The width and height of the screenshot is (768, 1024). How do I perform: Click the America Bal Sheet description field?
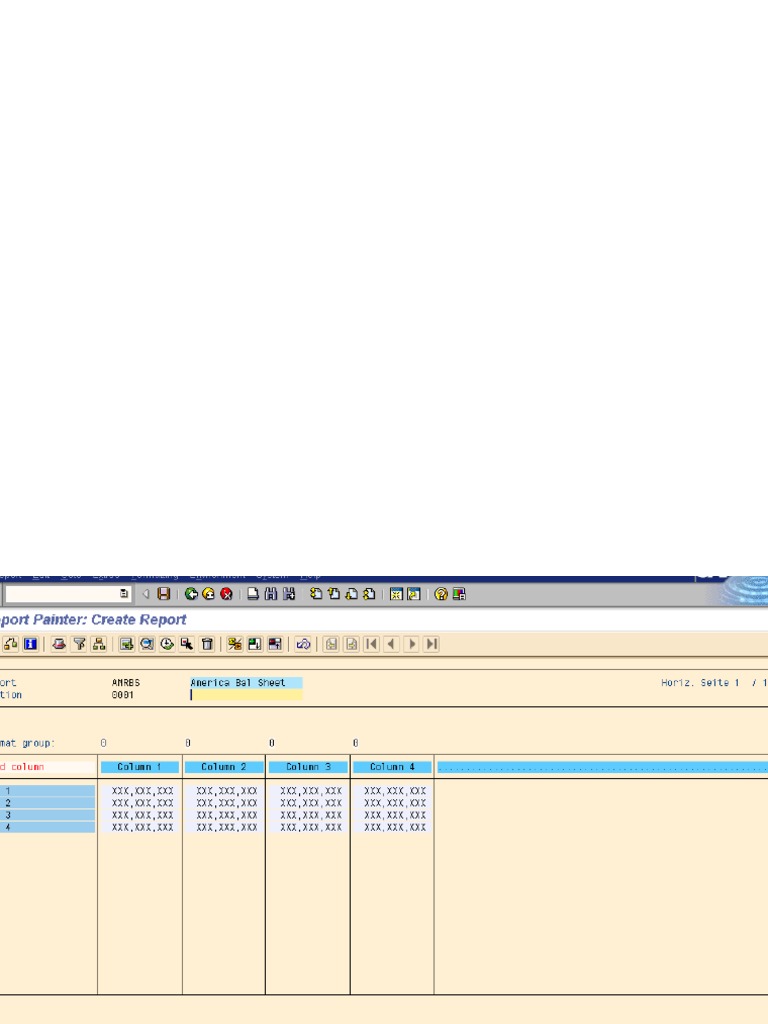(246, 683)
